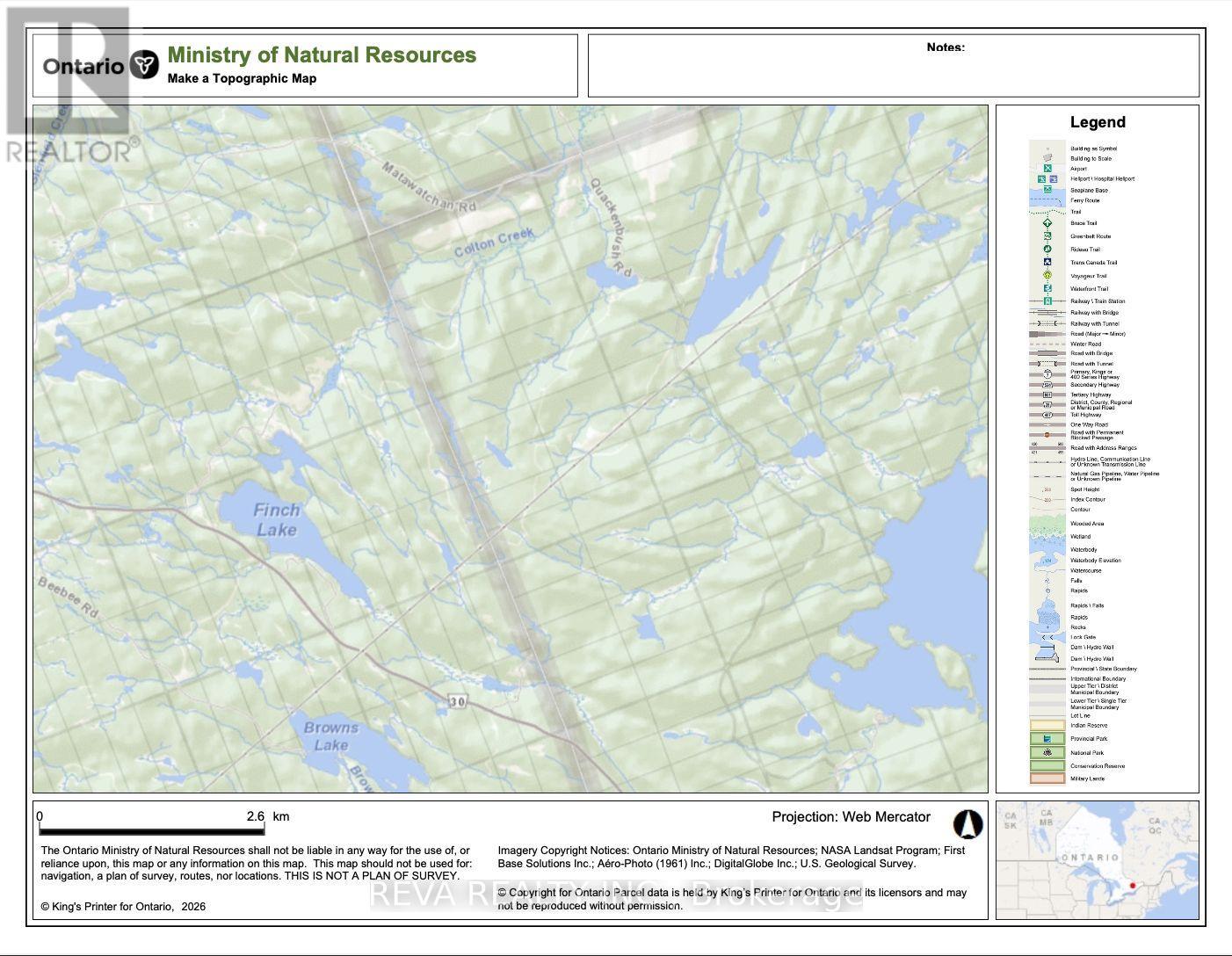
Task: Select the Heliport Hospital Heliport legend symbol
Action: [x=1047, y=178]
